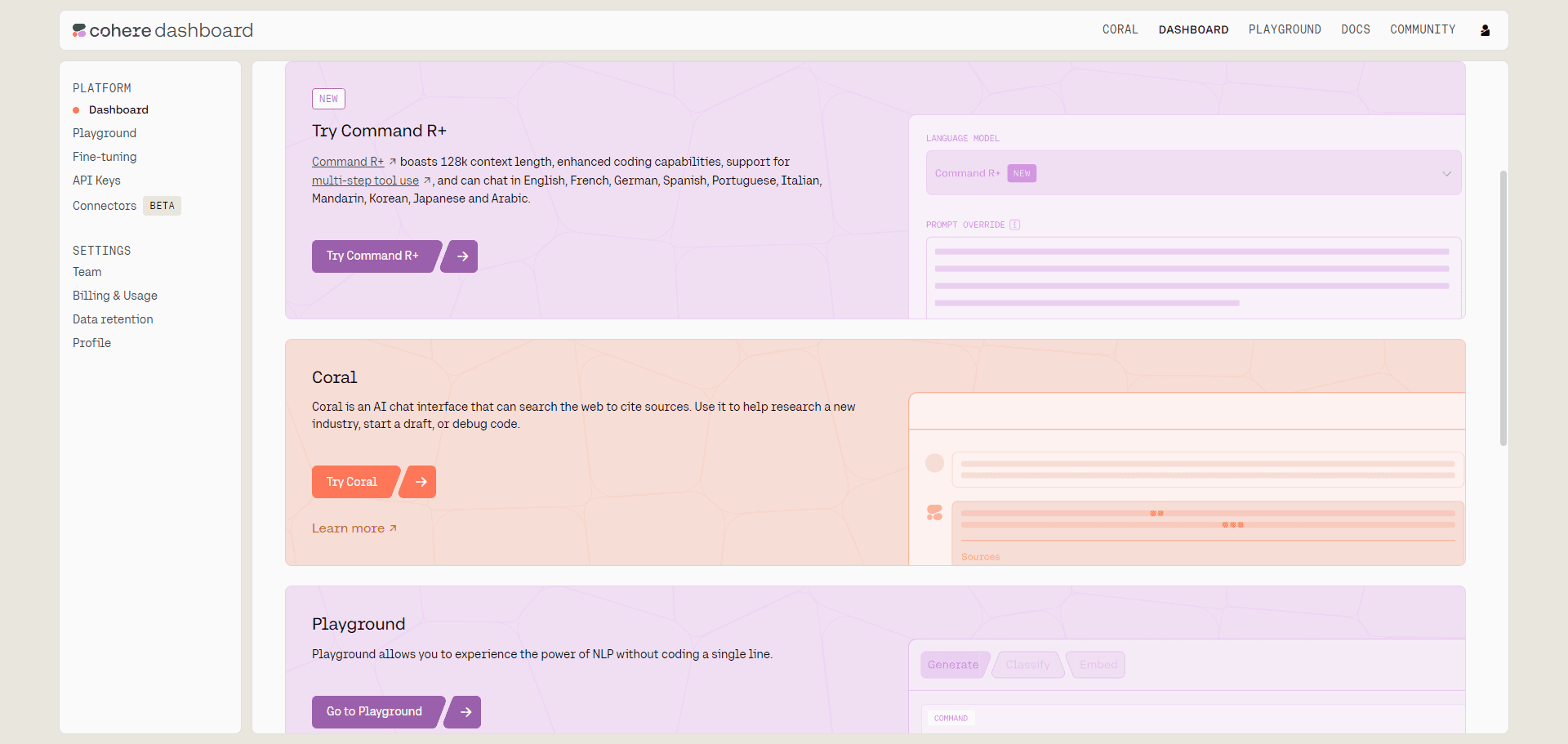Click the Go to Playground button
This screenshot has width=1568, height=744.
coord(375,712)
